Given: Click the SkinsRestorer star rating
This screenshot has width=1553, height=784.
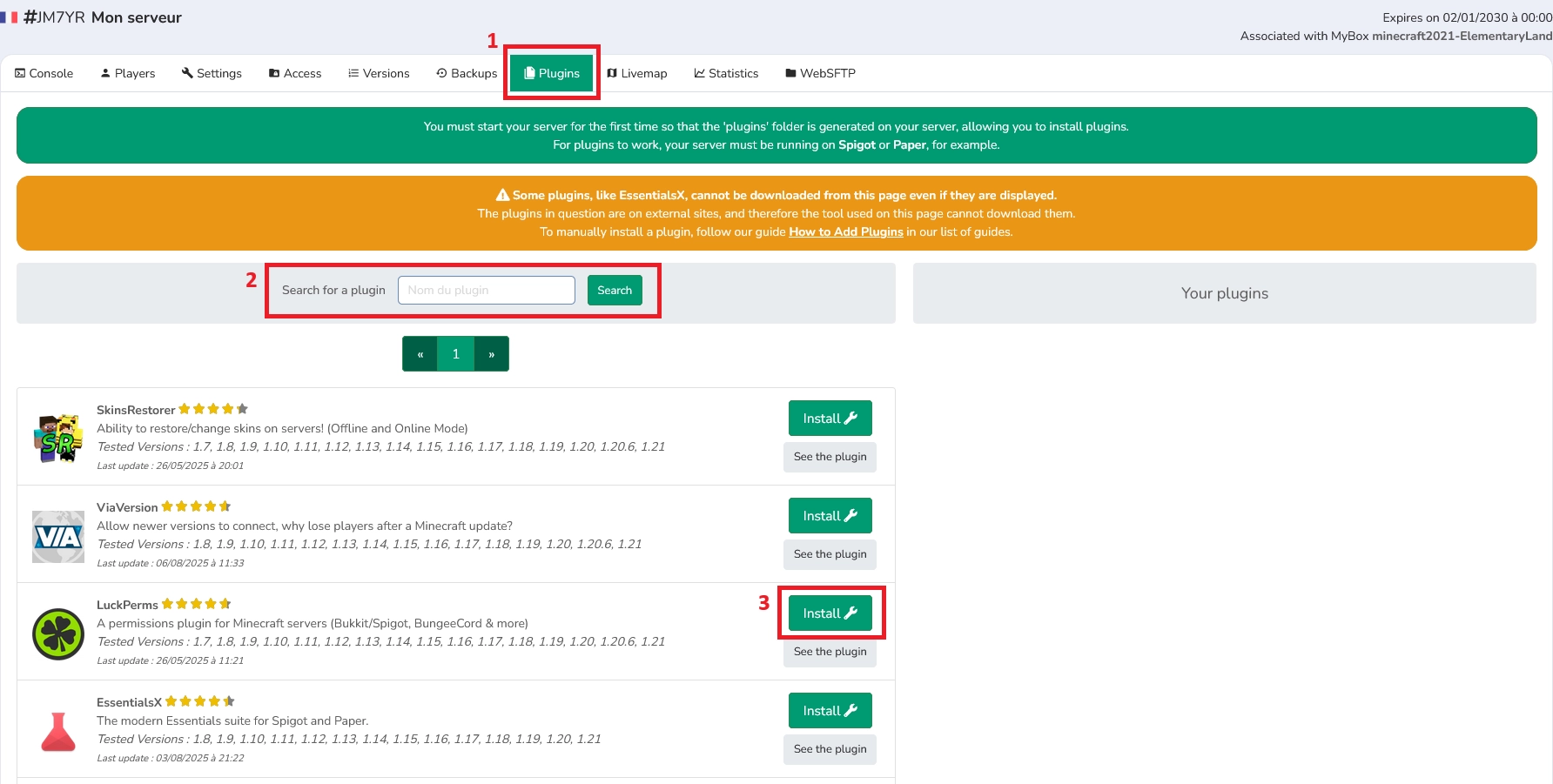Looking at the screenshot, I should pyautogui.click(x=213, y=409).
